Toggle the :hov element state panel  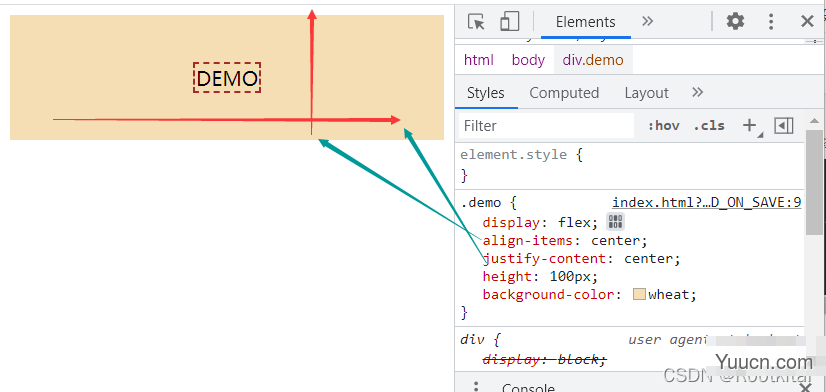coord(663,126)
